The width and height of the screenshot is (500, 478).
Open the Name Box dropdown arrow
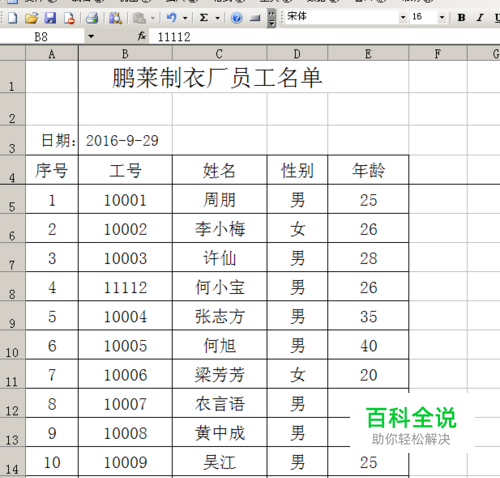click(91, 37)
